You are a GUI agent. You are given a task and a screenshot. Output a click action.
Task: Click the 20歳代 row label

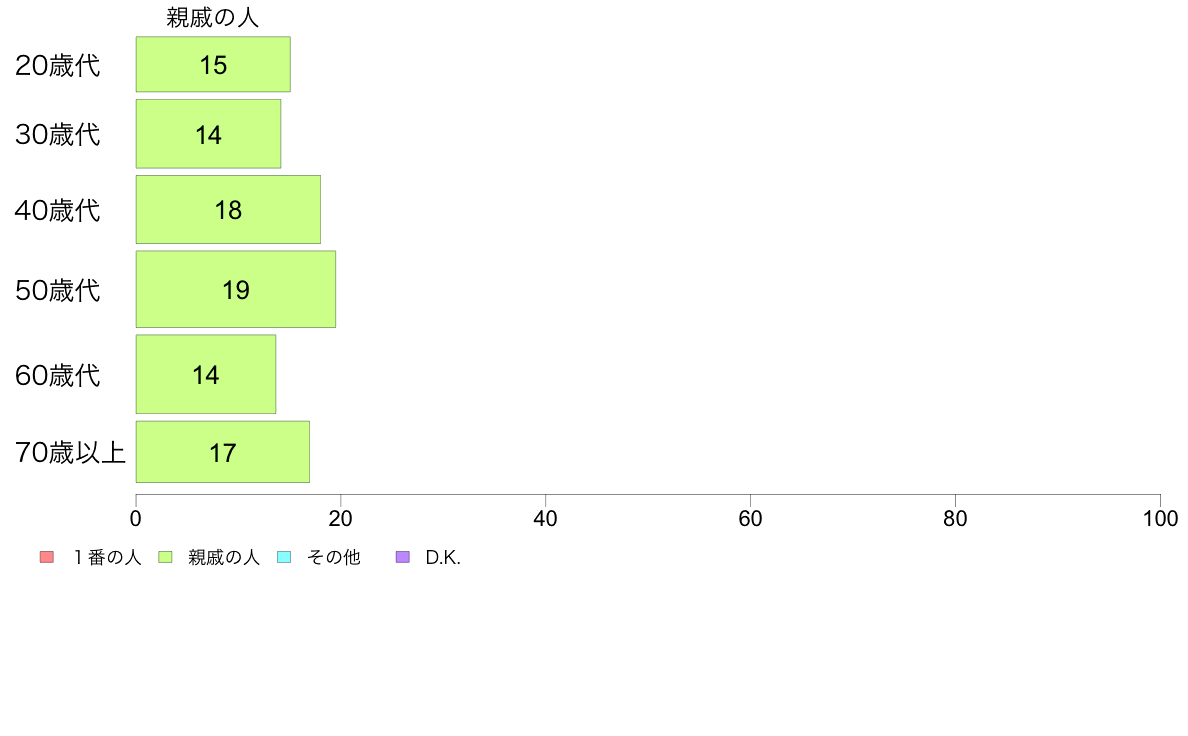tap(58, 65)
